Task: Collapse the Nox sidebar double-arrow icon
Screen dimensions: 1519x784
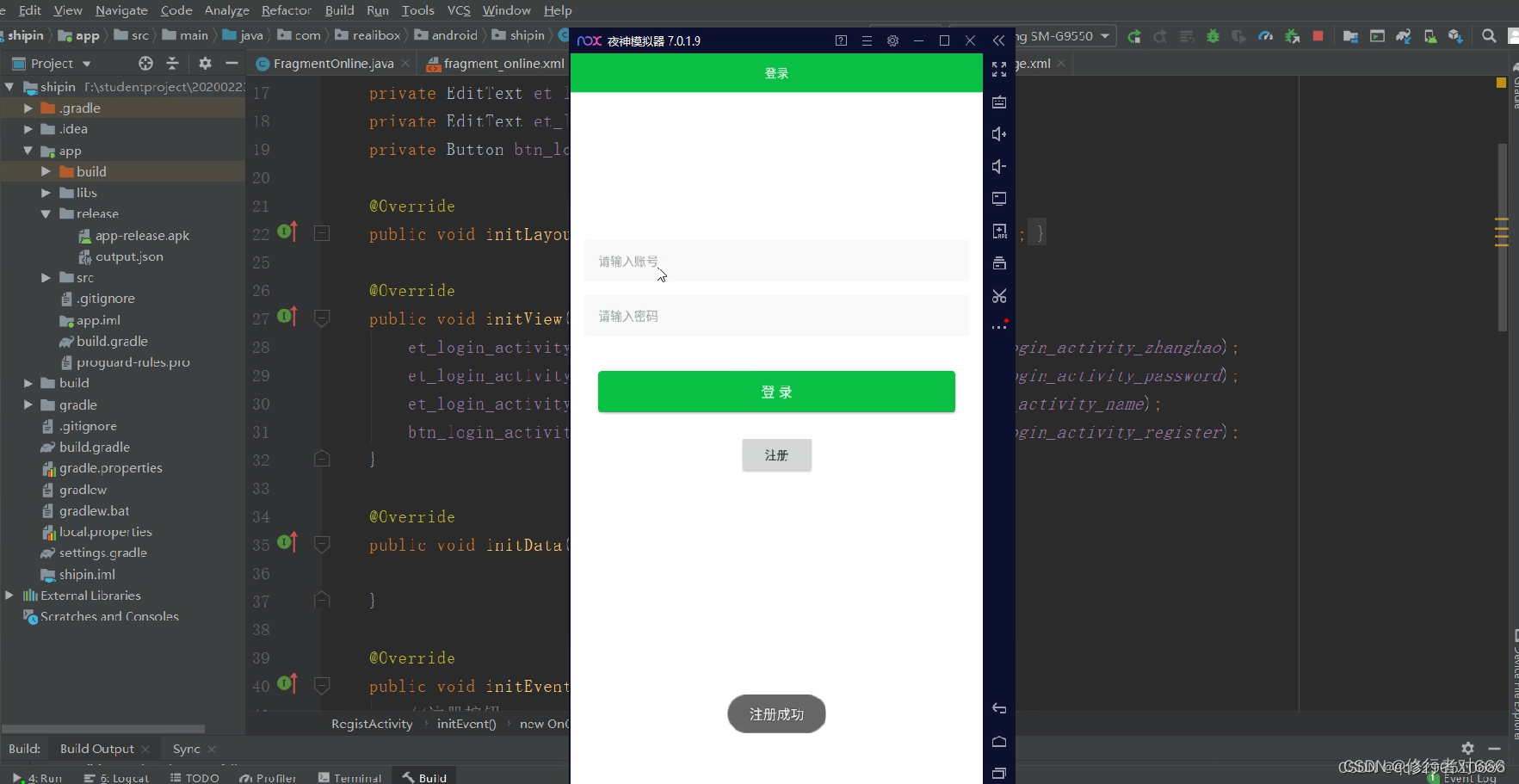Action: [x=998, y=40]
